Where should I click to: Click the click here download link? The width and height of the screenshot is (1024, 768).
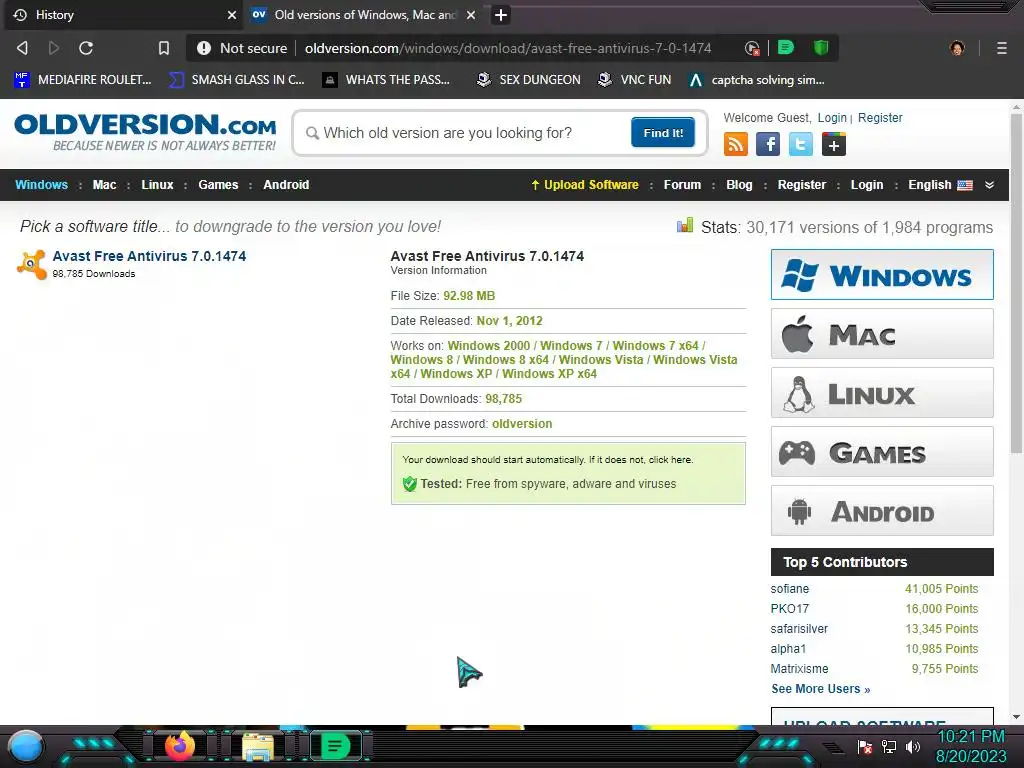(x=670, y=460)
